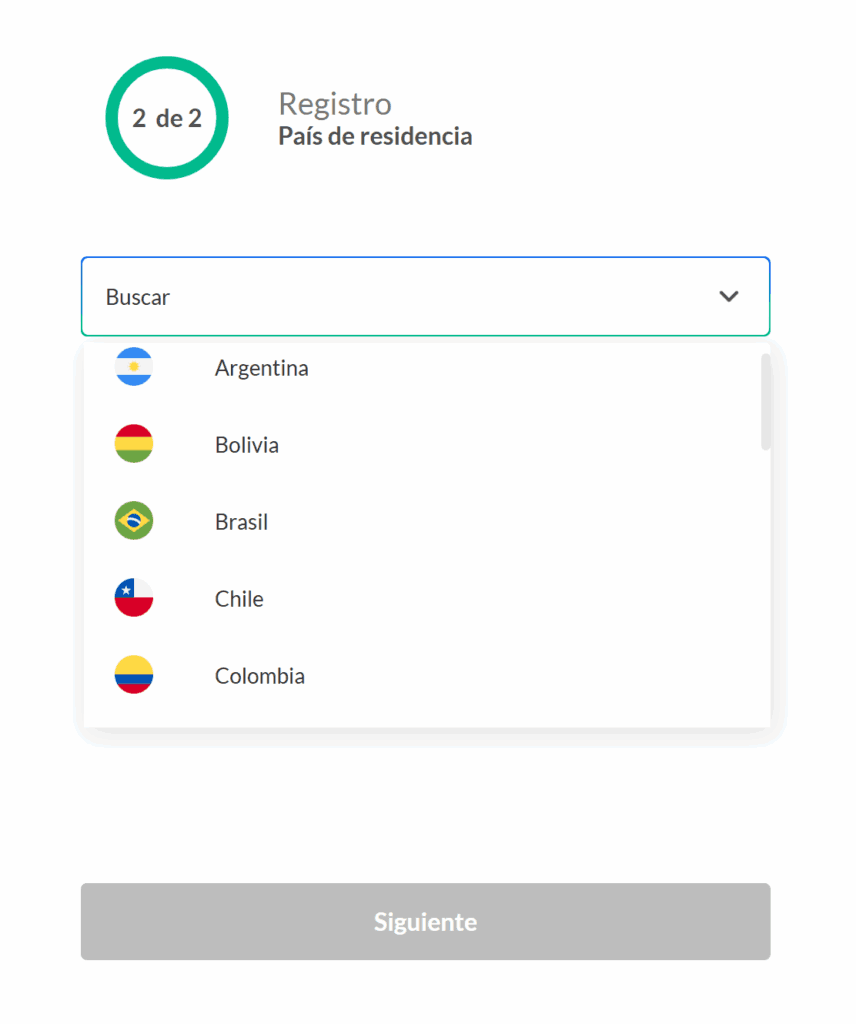Collapse dropdown using the chevron arrow
The width and height of the screenshot is (856, 1024).
(x=729, y=296)
